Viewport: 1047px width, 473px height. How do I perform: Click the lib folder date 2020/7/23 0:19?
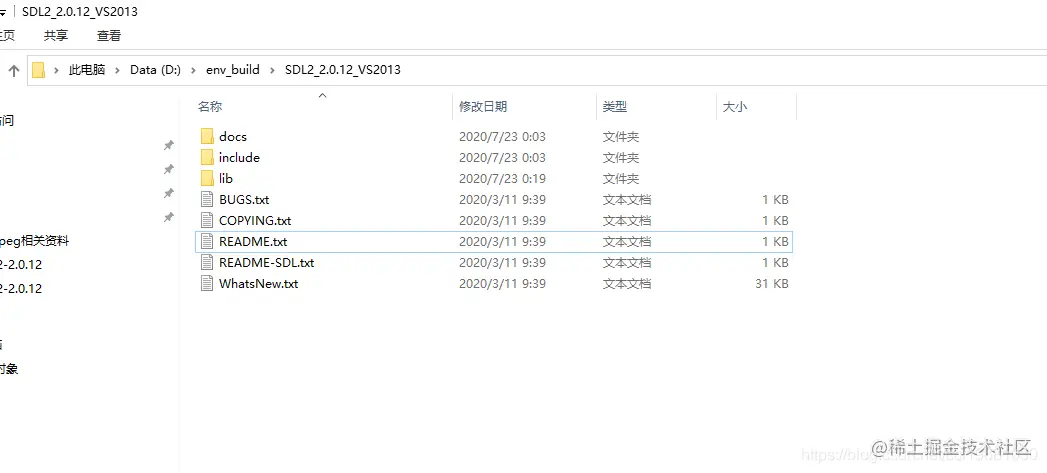pyautogui.click(x=502, y=178)
